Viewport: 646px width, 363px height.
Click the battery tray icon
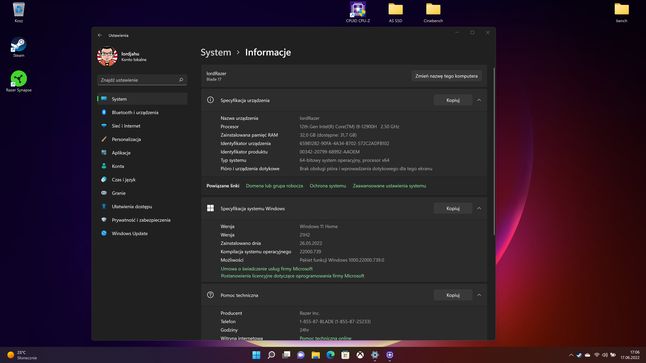(613, 355)
